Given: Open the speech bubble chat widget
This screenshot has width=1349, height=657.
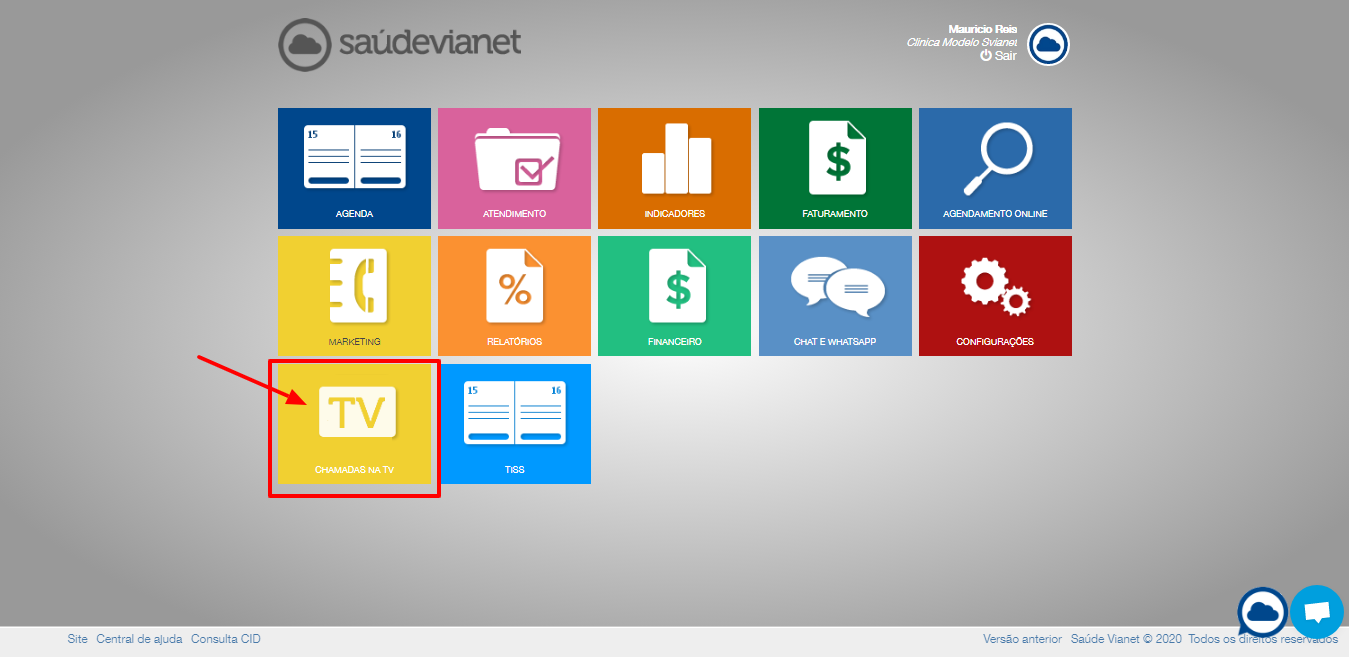Looking at the screenshot, I should (x=1316, y=611).
